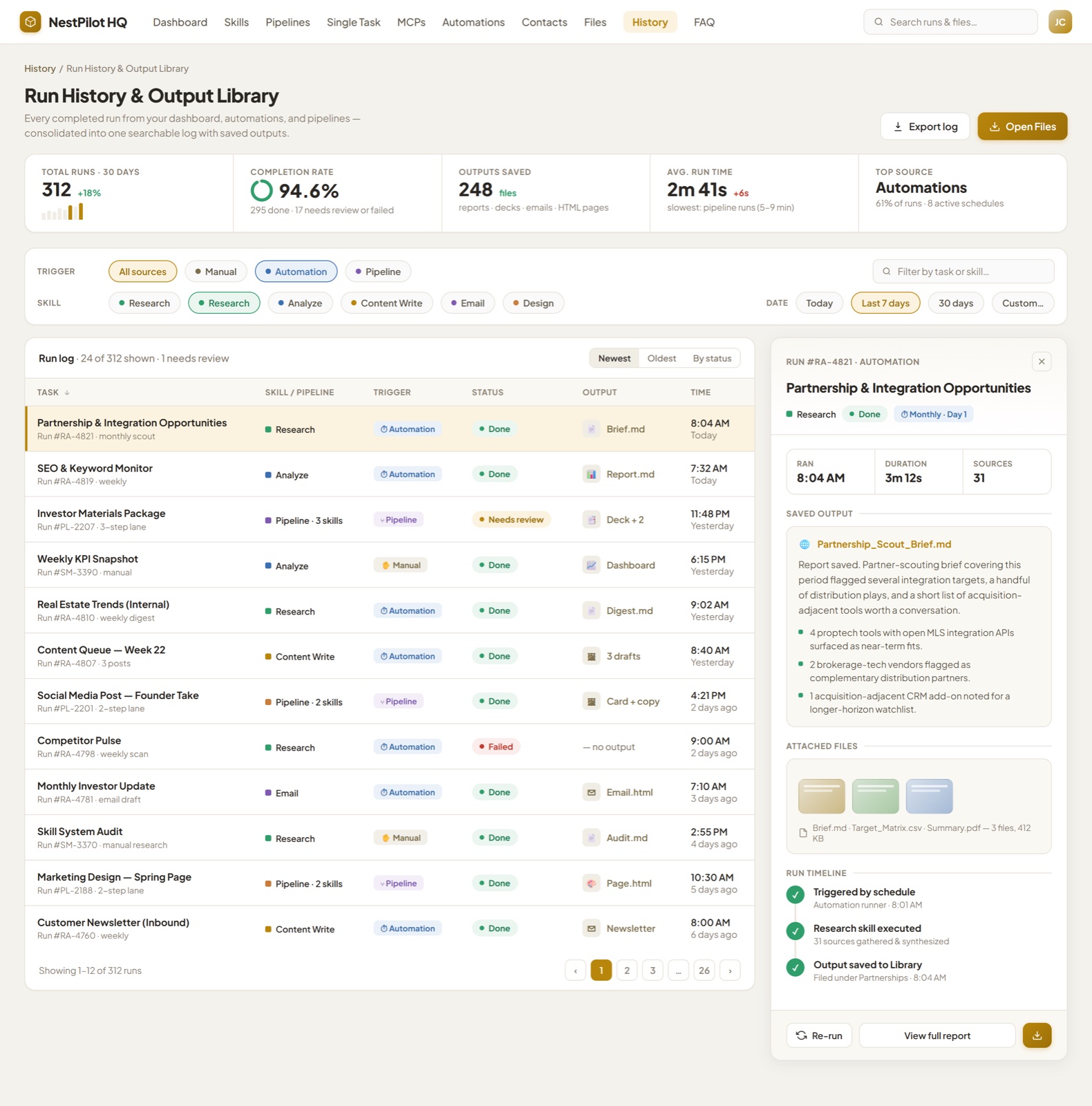This screenshot has width=1092, height=1106.
Task: Click the Export log button
Action: click(925, 126)
